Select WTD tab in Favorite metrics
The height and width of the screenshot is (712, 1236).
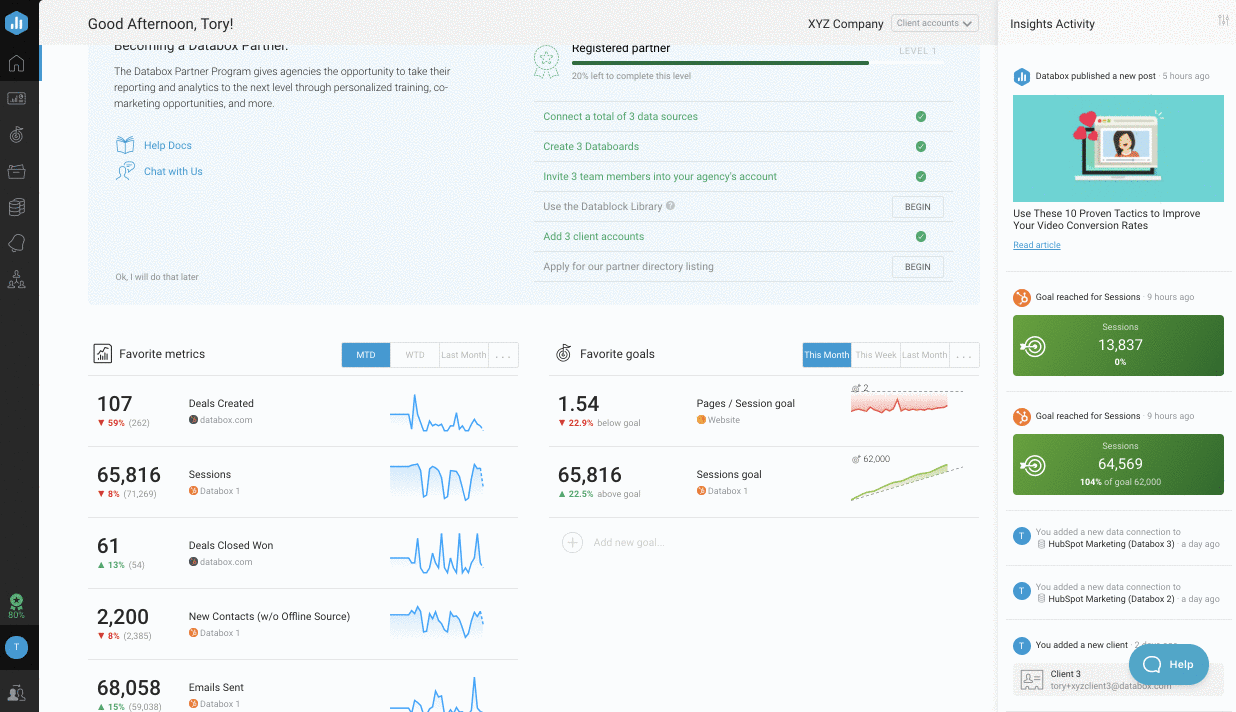(x=415, y=355)
